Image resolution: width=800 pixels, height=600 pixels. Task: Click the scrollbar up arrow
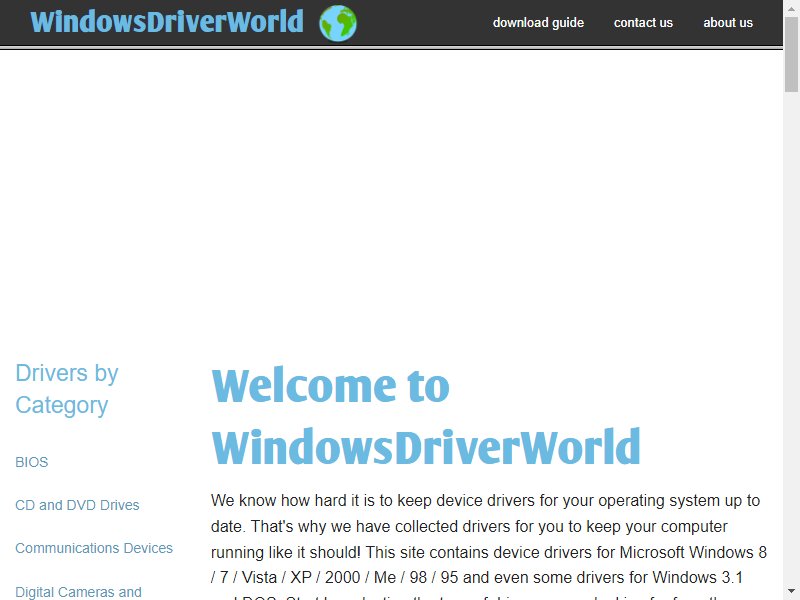point(791,7)
